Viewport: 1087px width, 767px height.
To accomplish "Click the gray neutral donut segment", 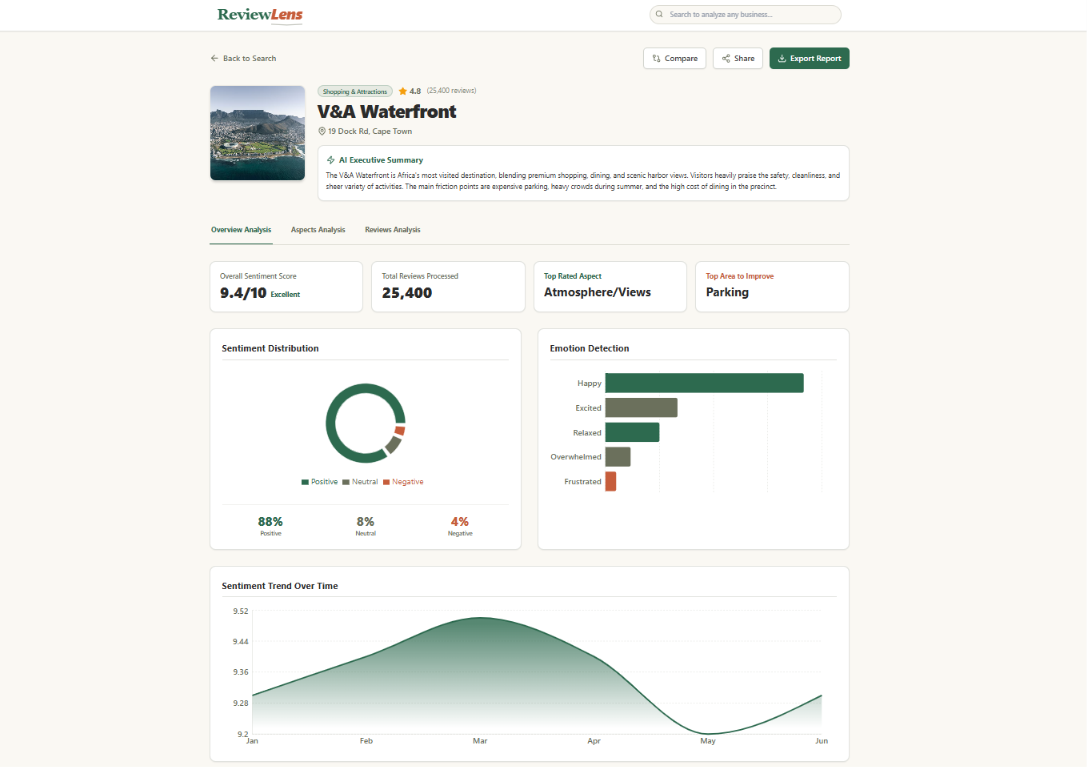I will pyautogui.click(x=393, y=445).
